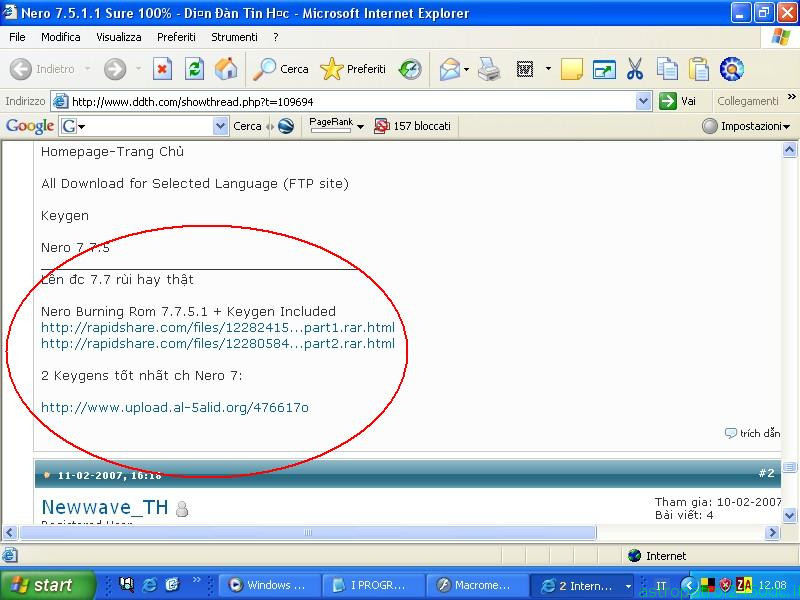Click the Google toolbar Cerca search button
This screenshot has width=800, height=600.
pyautogui.click(x=247, y=126)
